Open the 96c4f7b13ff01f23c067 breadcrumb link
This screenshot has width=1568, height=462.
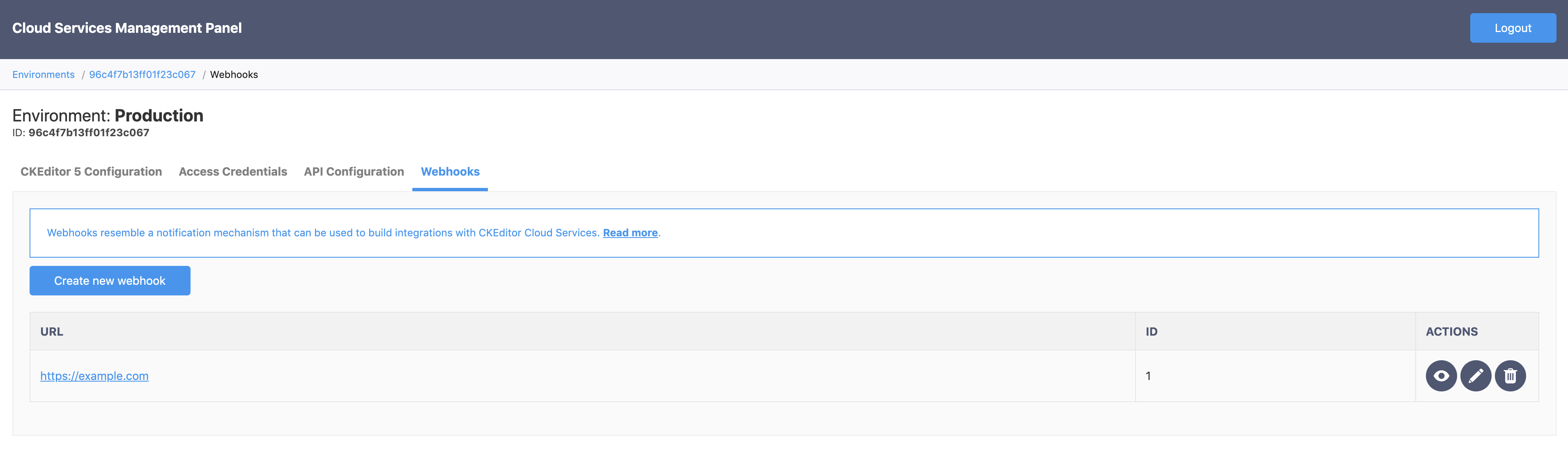(x=143, y=74)
